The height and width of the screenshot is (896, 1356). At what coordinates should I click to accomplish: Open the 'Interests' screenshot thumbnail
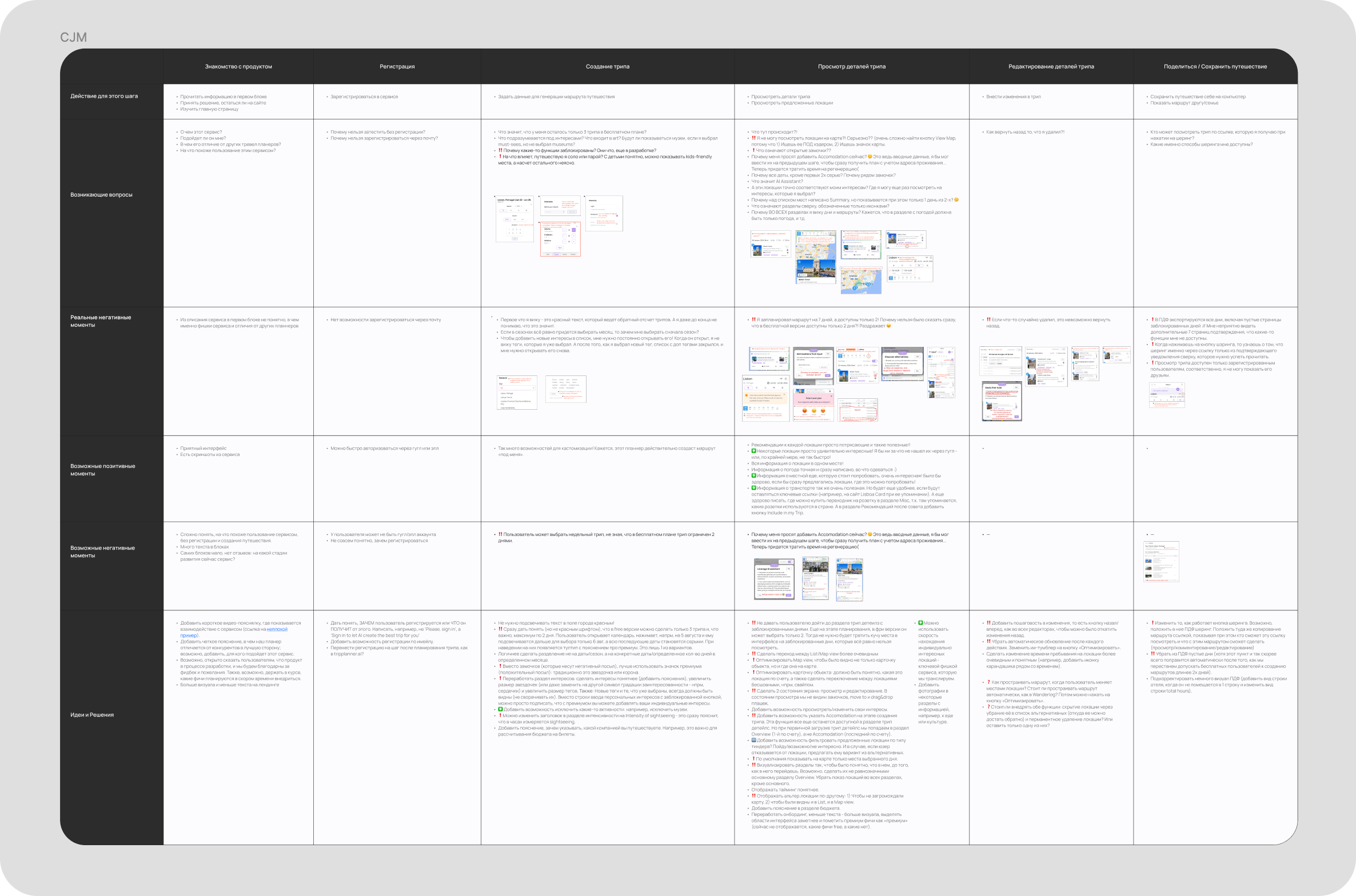(x=560, y=206)
